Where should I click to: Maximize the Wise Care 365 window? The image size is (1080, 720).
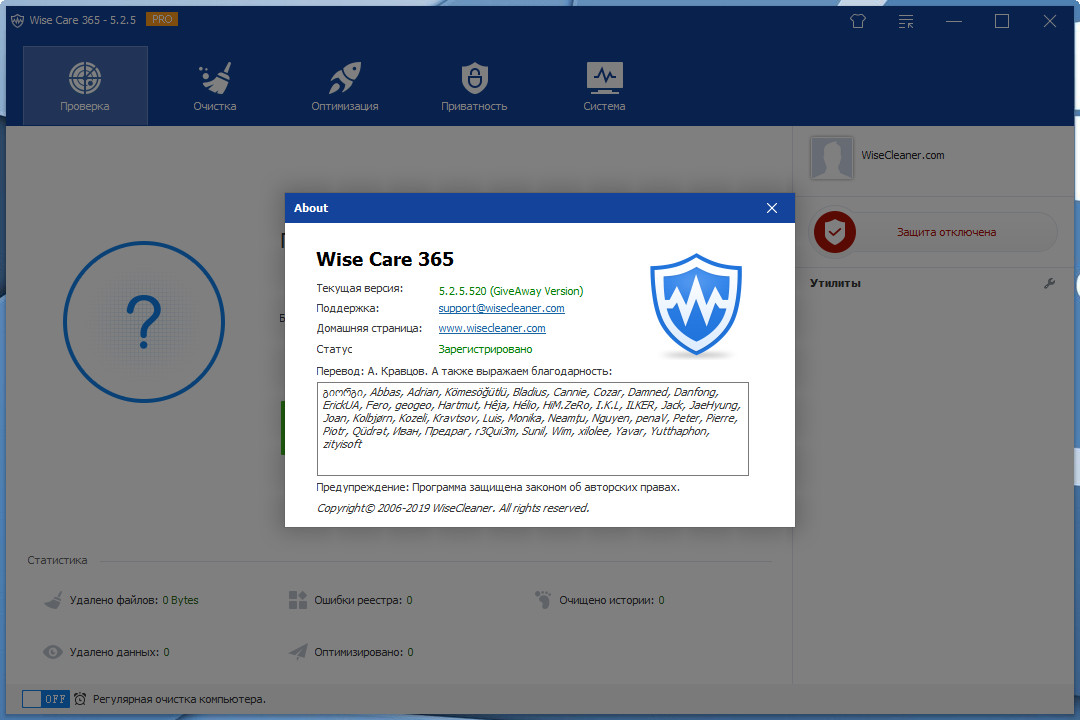click(x=1001, y=21)
